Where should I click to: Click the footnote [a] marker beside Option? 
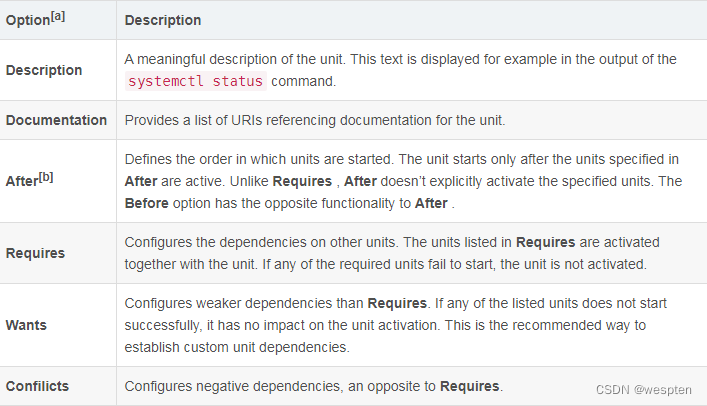(57, 16)
